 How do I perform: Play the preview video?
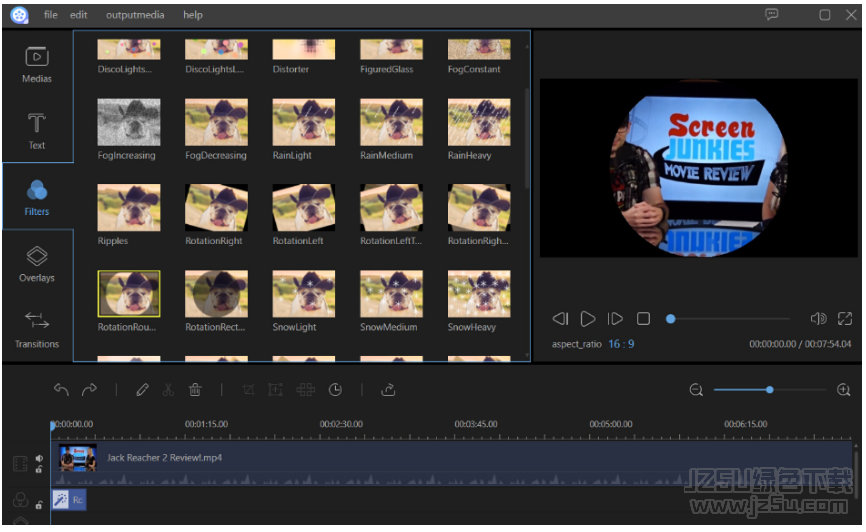[588, 319]
